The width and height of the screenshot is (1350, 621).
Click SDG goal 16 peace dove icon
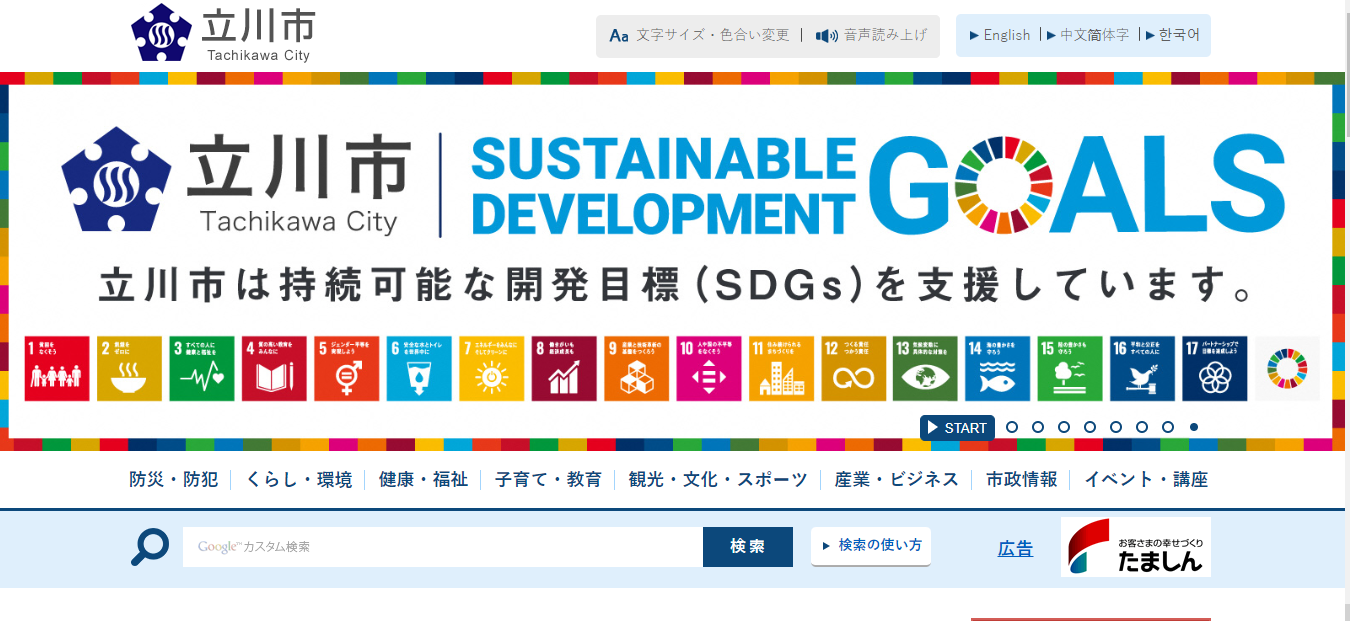coord(1143,369)
